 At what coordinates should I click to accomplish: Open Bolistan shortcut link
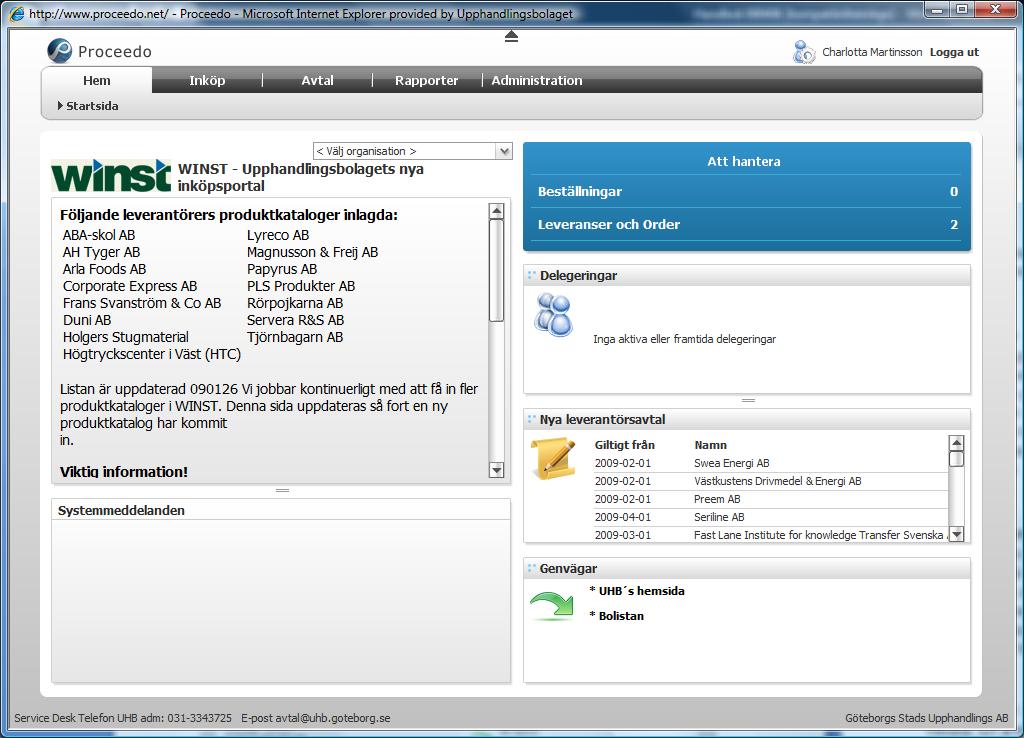[621, 616]
